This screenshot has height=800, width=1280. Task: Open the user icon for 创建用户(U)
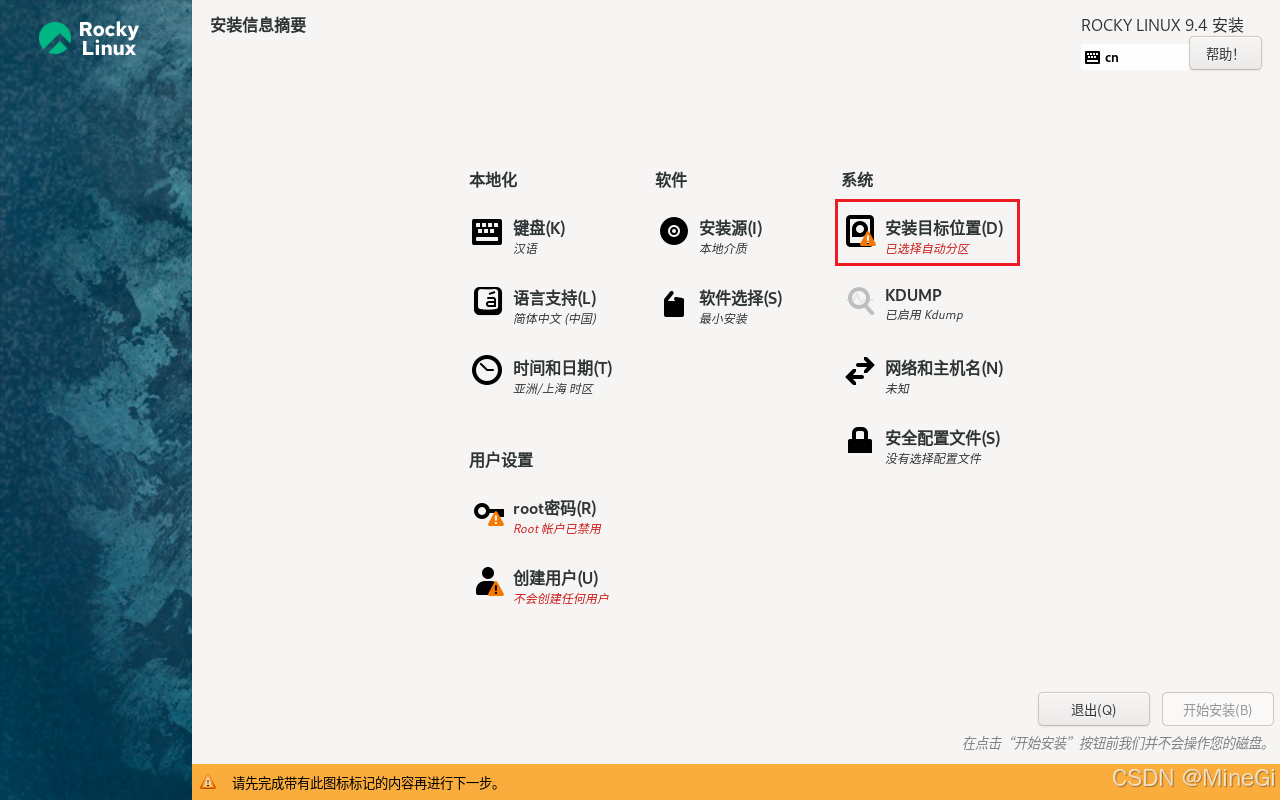[x=488, y=581]
